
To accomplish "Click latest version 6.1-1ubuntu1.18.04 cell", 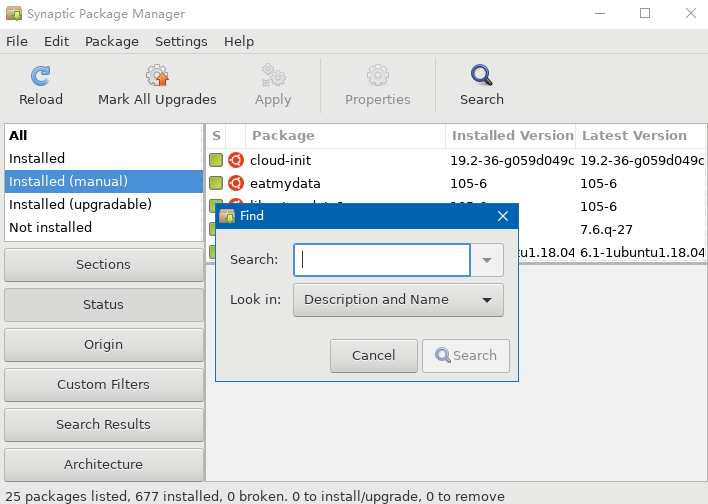I will click(642, 252).
